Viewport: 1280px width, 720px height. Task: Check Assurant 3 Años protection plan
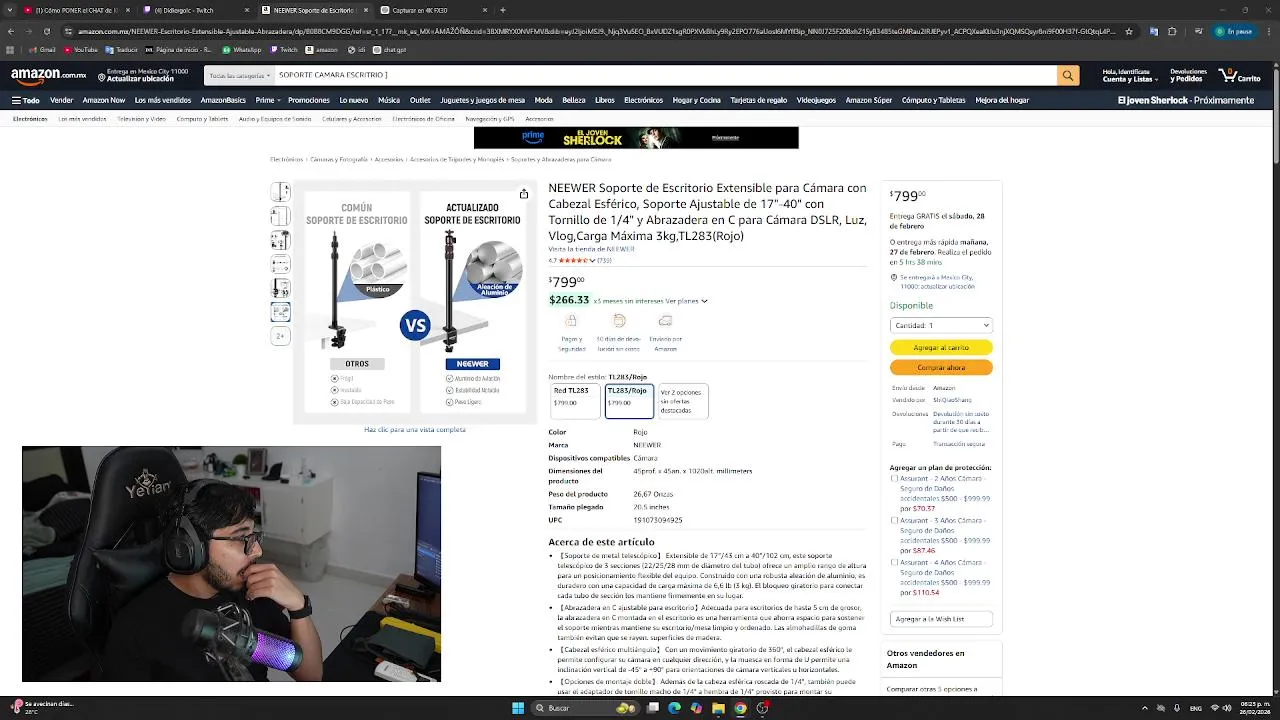[x=894, y=520]
